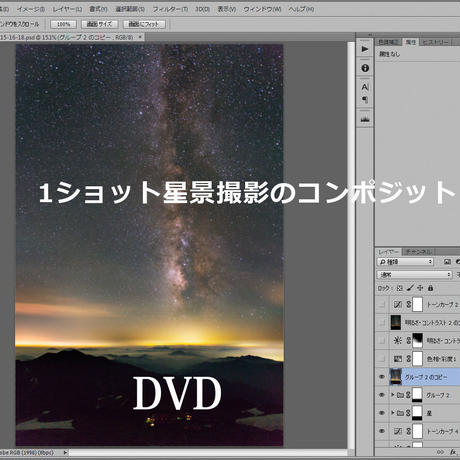Open the blend mode 通常 dropdown
This screenshot has width=460, height=460.
click(414, 275)
